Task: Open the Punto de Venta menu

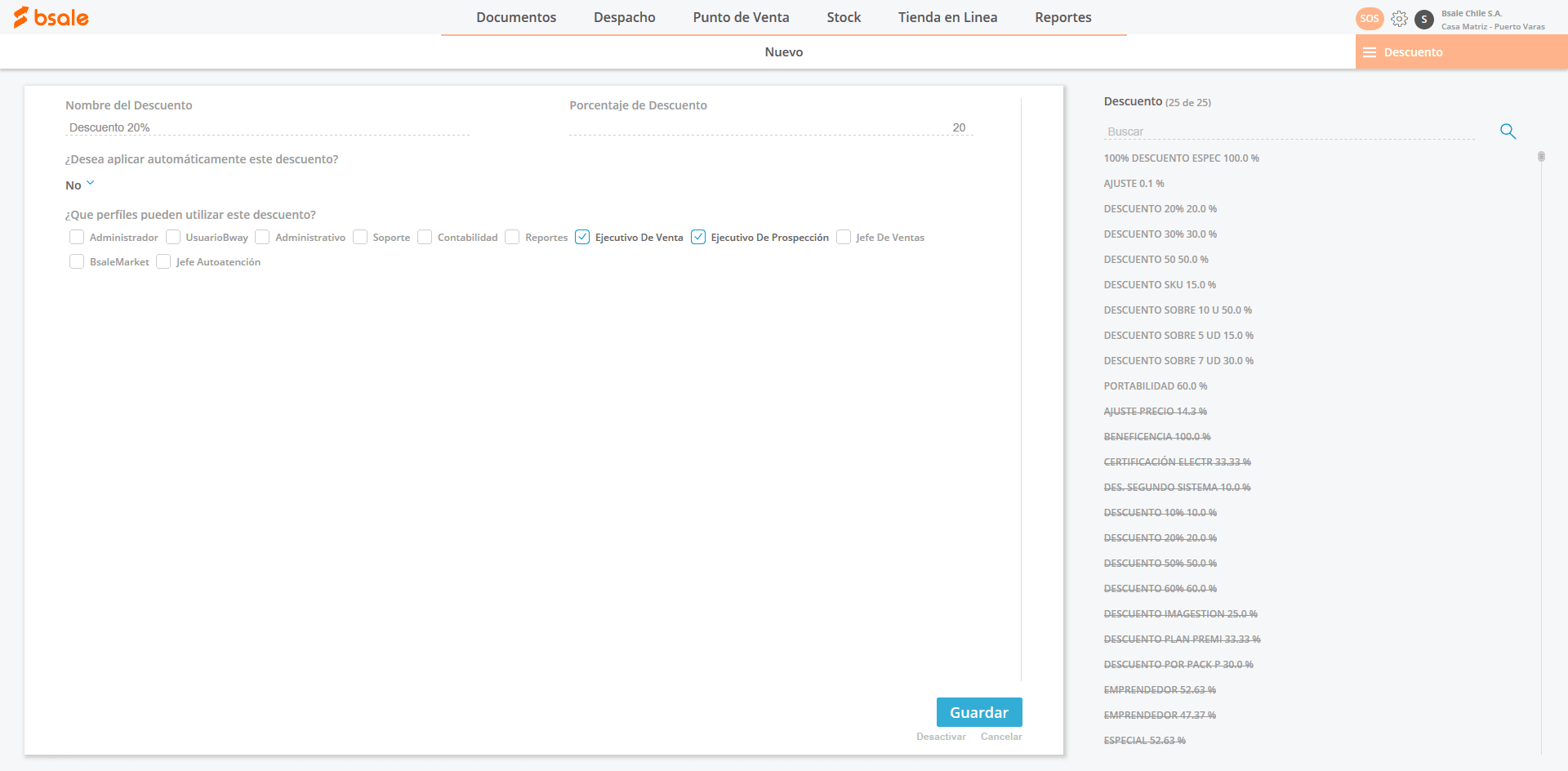Action: 741,17
